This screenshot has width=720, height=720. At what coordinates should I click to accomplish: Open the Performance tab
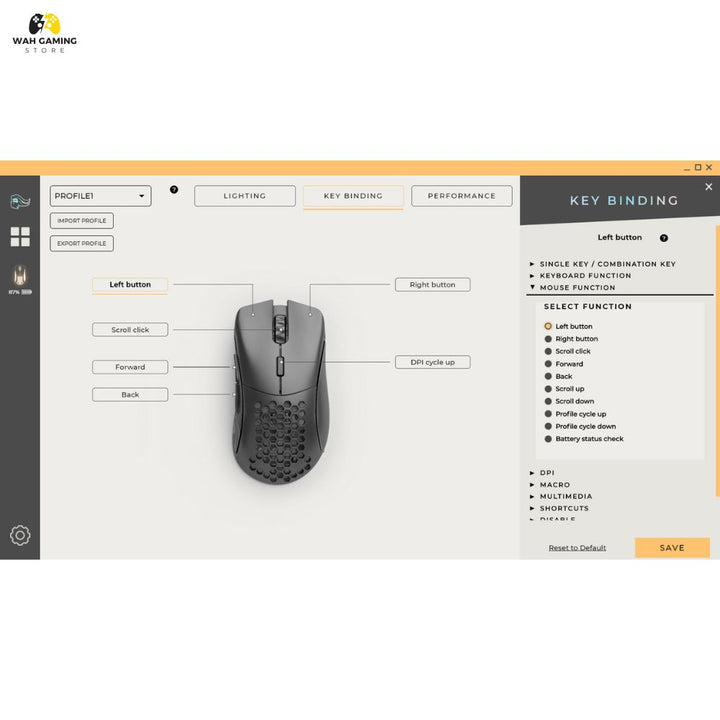pos(461,196)
